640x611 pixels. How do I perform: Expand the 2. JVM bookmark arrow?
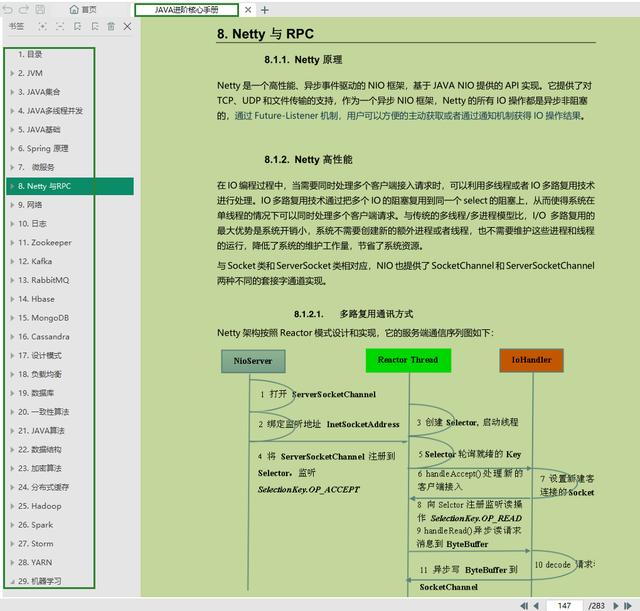coord(12,73)
